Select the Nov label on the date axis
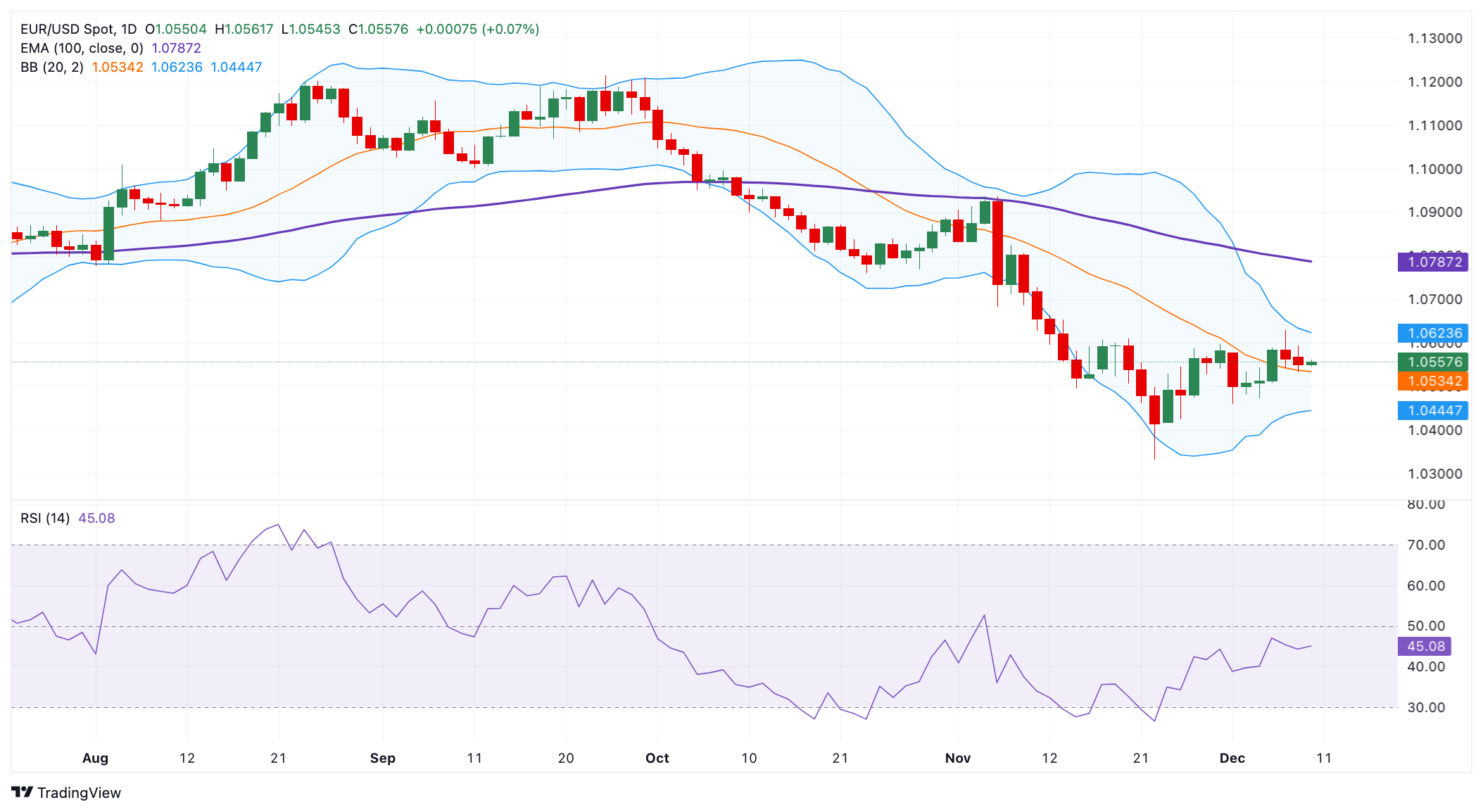Screen dimensions: 1483x812 tap(958, 759)
